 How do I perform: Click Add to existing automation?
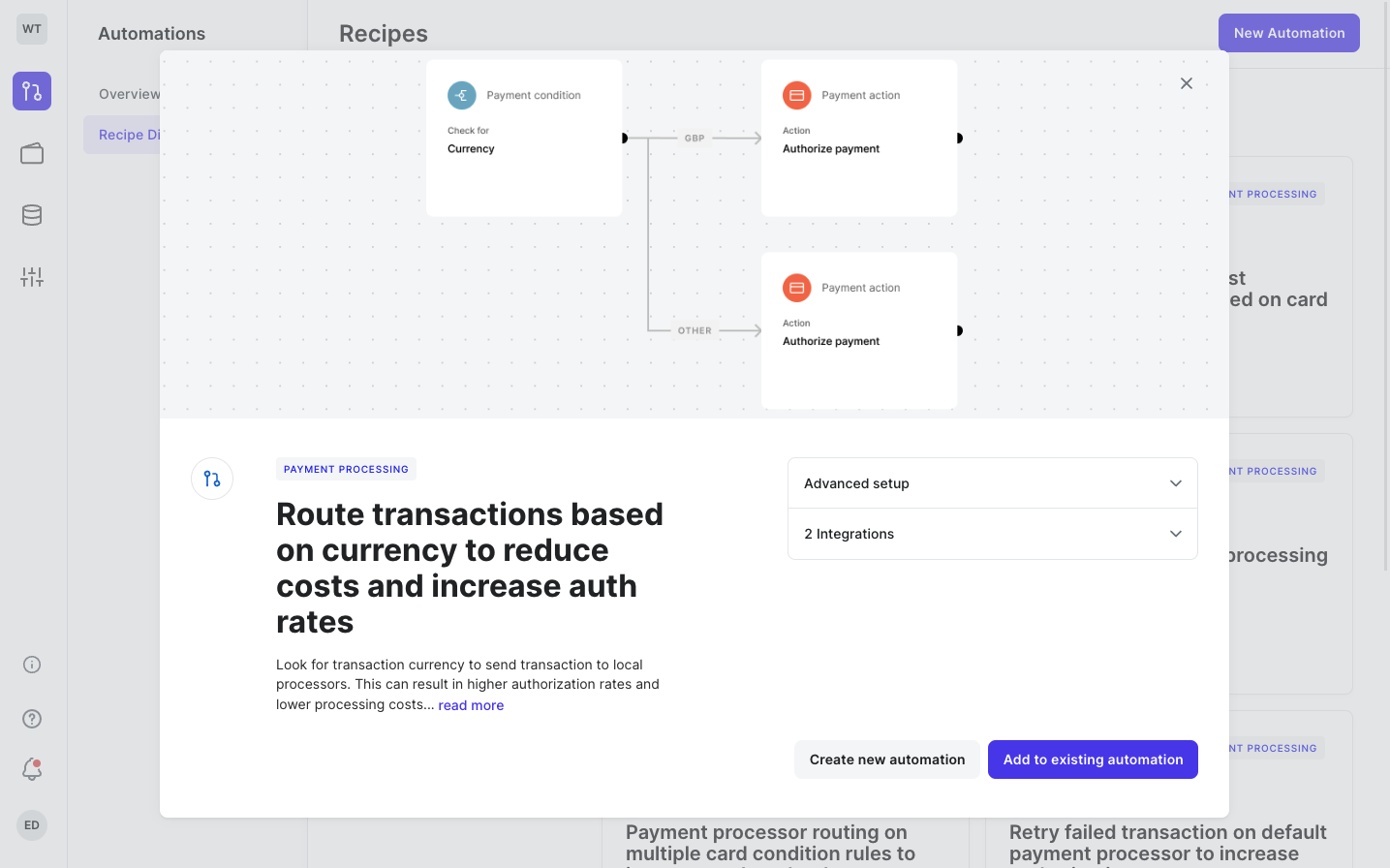tap(1092, 759)
